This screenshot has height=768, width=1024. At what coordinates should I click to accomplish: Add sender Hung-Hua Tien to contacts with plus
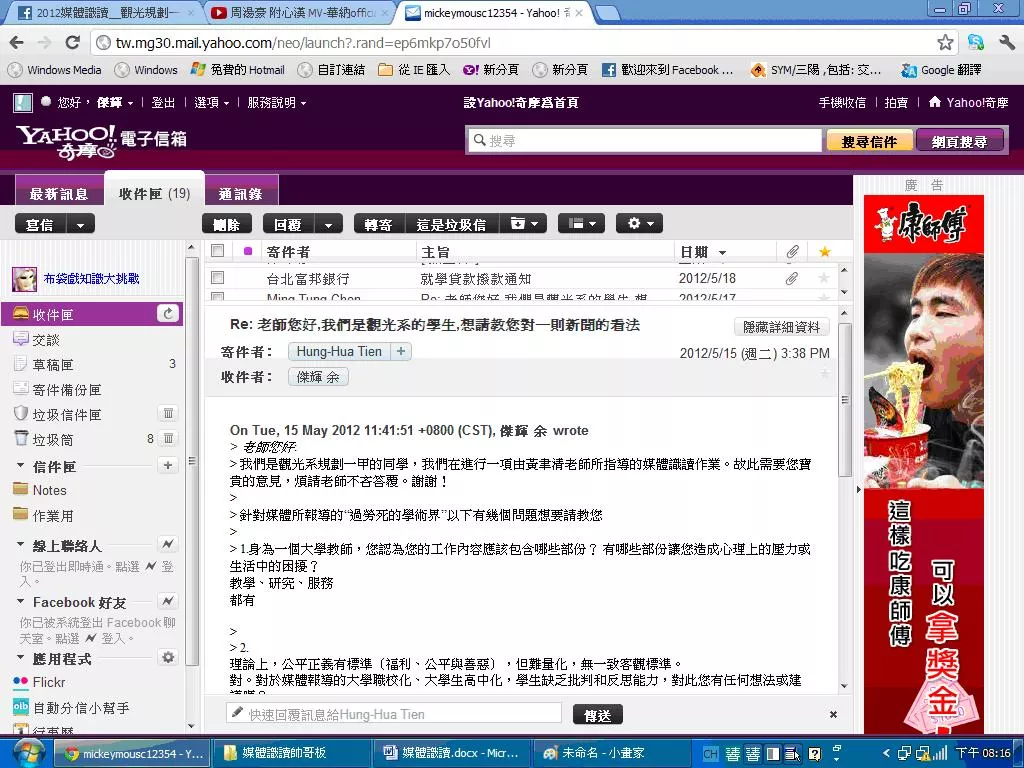click(x=401, y=351)
